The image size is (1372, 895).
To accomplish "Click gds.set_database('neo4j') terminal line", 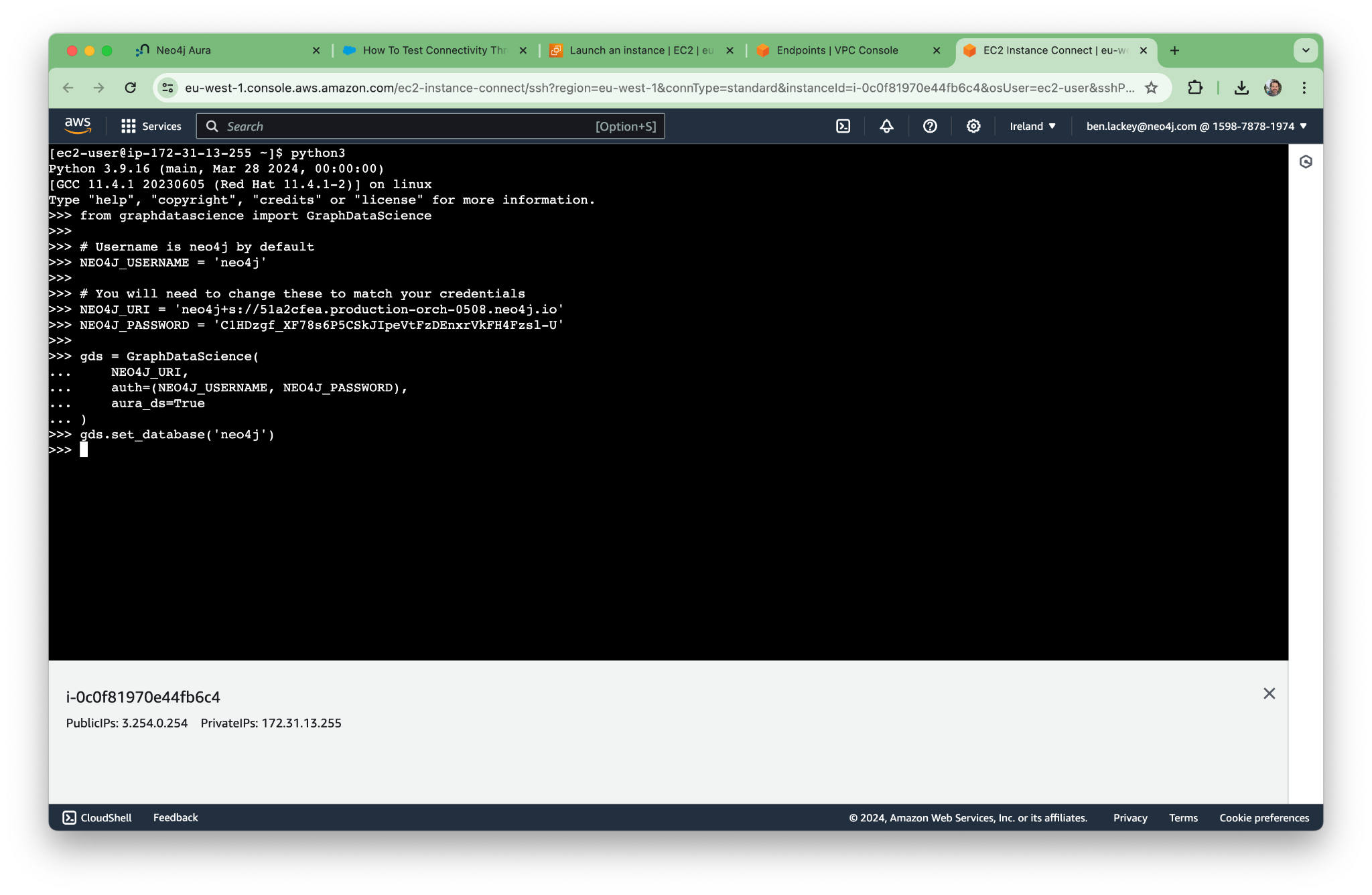I will point(161,435).
